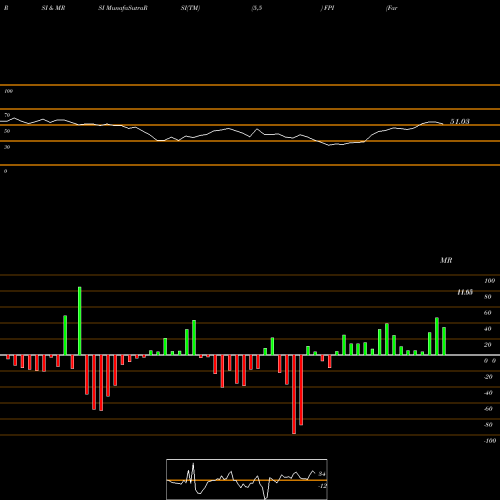Click the tallest green MR histogram bar
This screenshot has height=500, width=500.
79,321
